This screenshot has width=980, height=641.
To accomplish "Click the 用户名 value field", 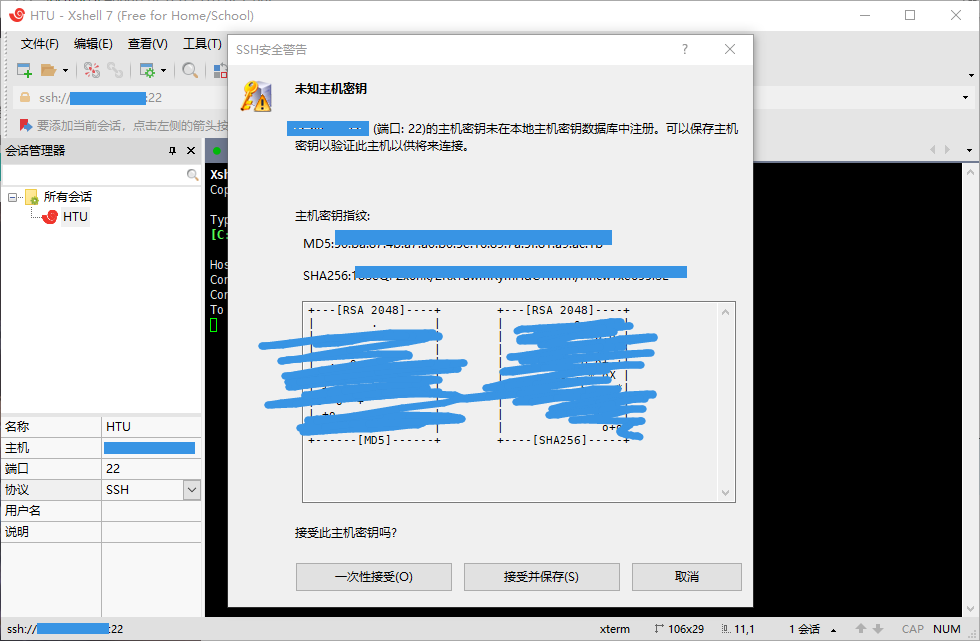I will tap(151, 511).
